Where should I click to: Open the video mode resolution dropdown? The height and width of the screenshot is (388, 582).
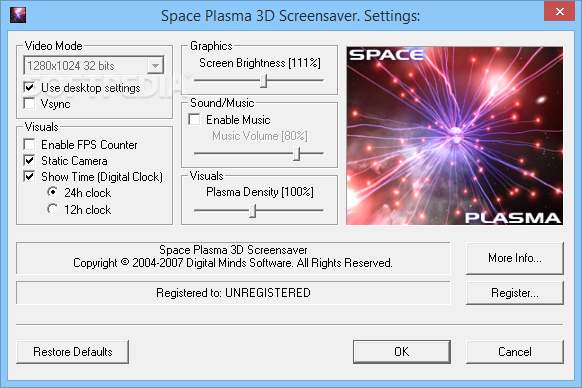tap(155, 66)
